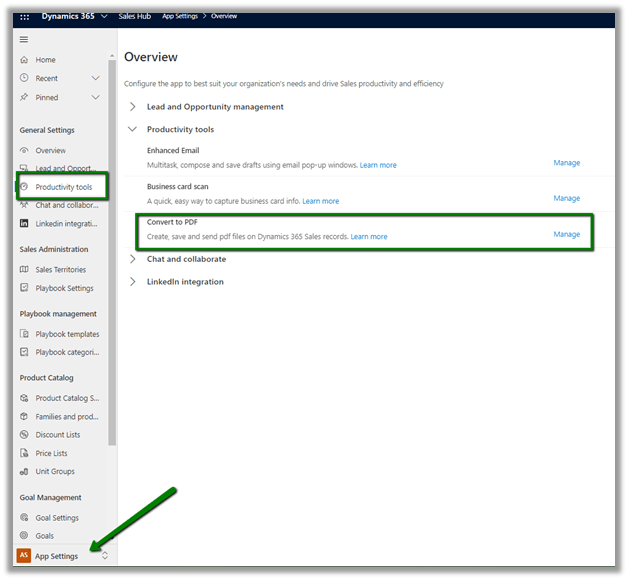The width and height of the screenshot is (628, 580).
Task: Click the Playbook Settings icon
Action: tap(24, 288)
